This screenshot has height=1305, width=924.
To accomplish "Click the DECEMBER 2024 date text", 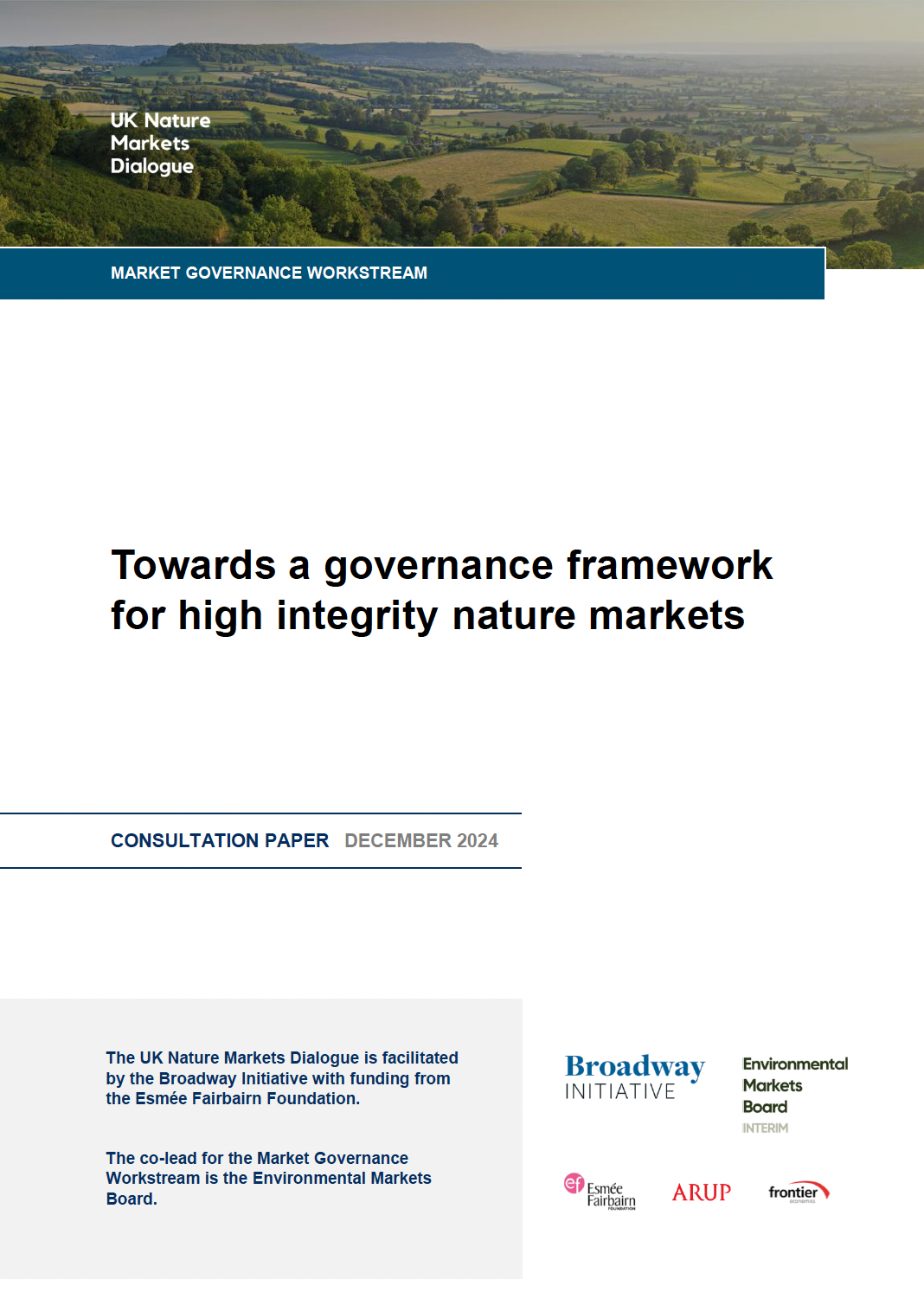I will point(421,839).
